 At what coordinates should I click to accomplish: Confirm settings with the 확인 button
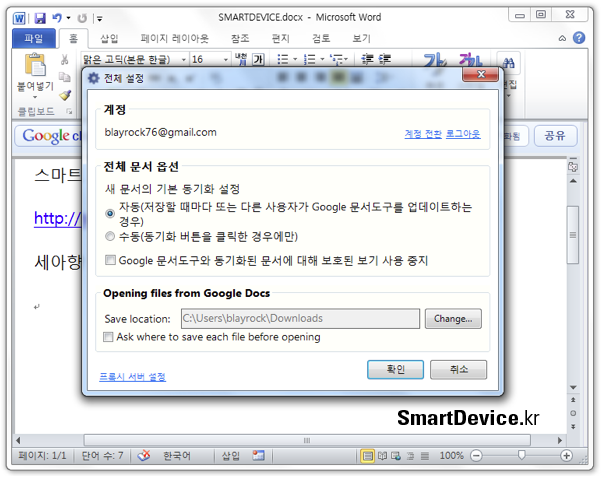click(x=395, y=370)
